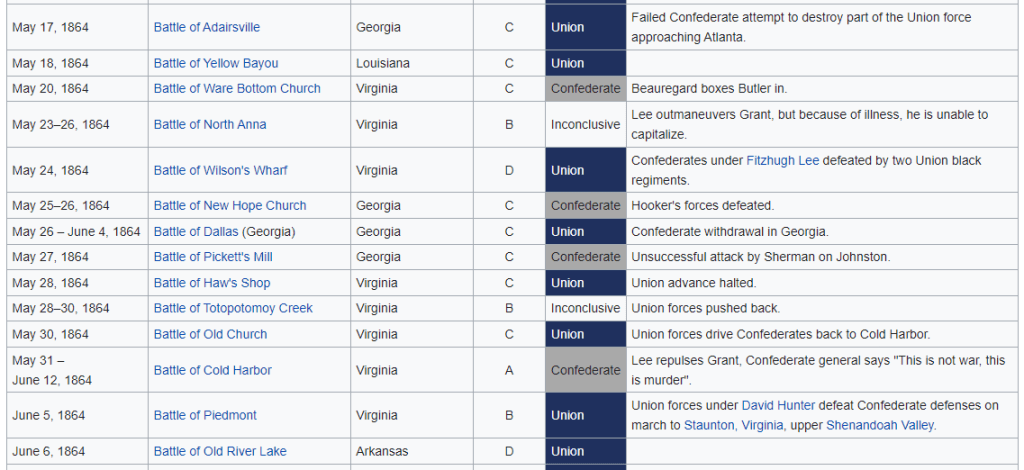1024x470 pixels.
Task: Click the Battle of Piedmont link
Action: coord(205,415)
